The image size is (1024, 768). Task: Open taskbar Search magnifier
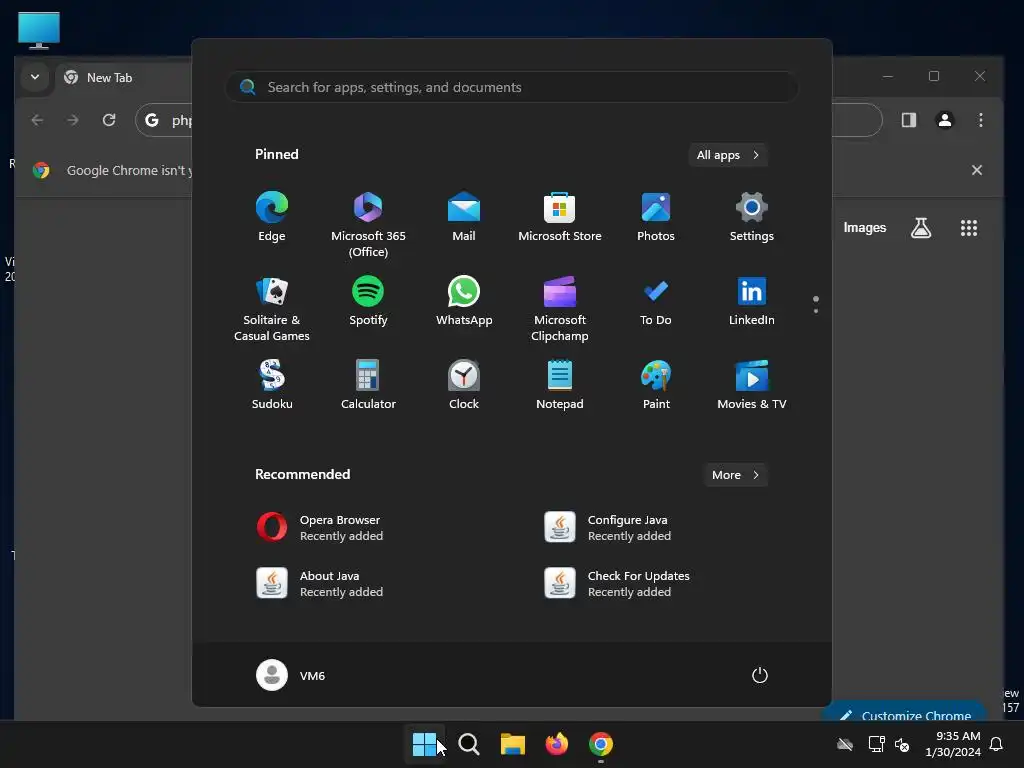468,744
